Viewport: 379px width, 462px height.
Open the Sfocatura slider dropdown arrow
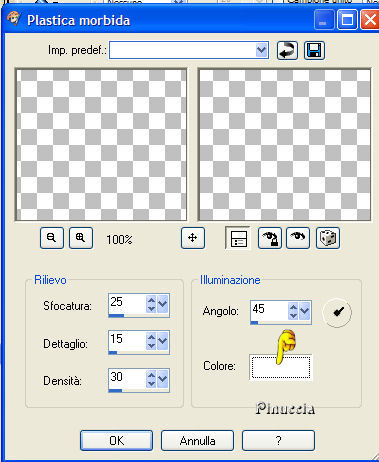163,304
